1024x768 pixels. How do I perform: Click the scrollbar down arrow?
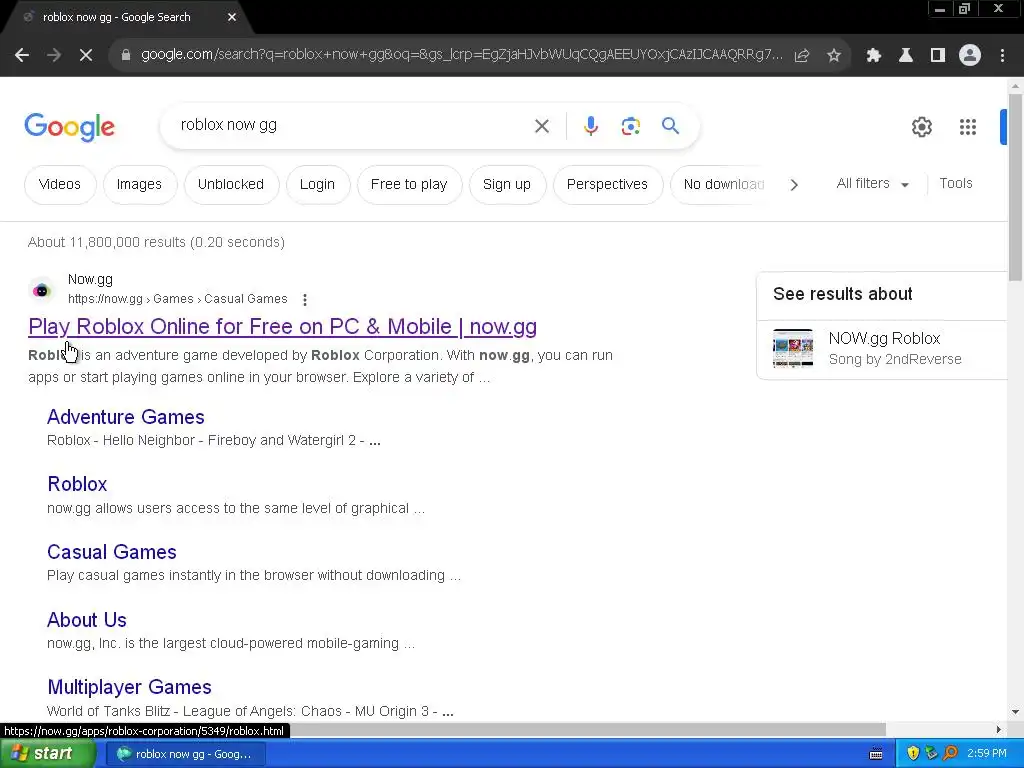pyautogui.click(x=1015, y=712)
